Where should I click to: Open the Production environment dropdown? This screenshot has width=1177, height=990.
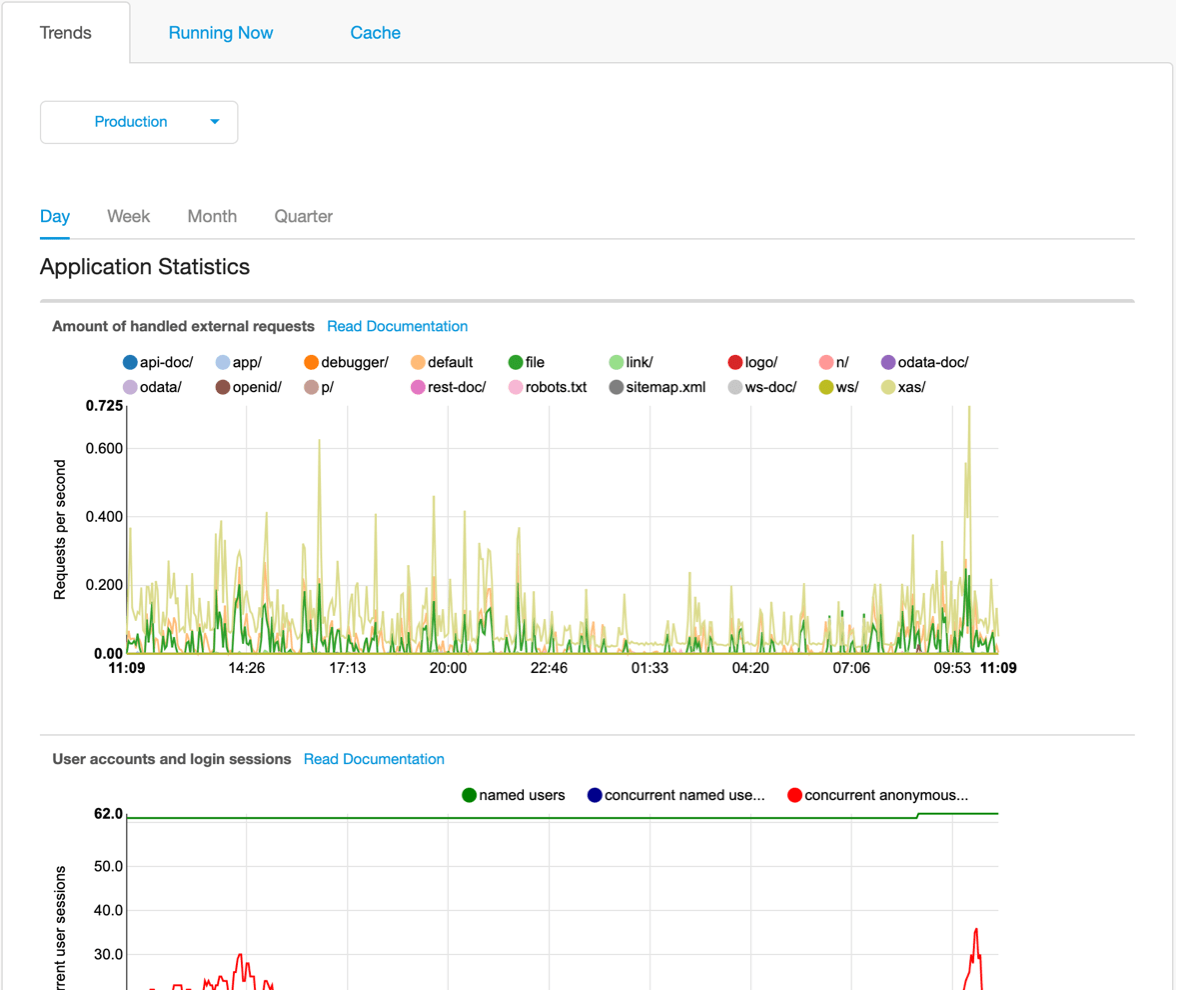pyautogui.click(x=139, y=122)
